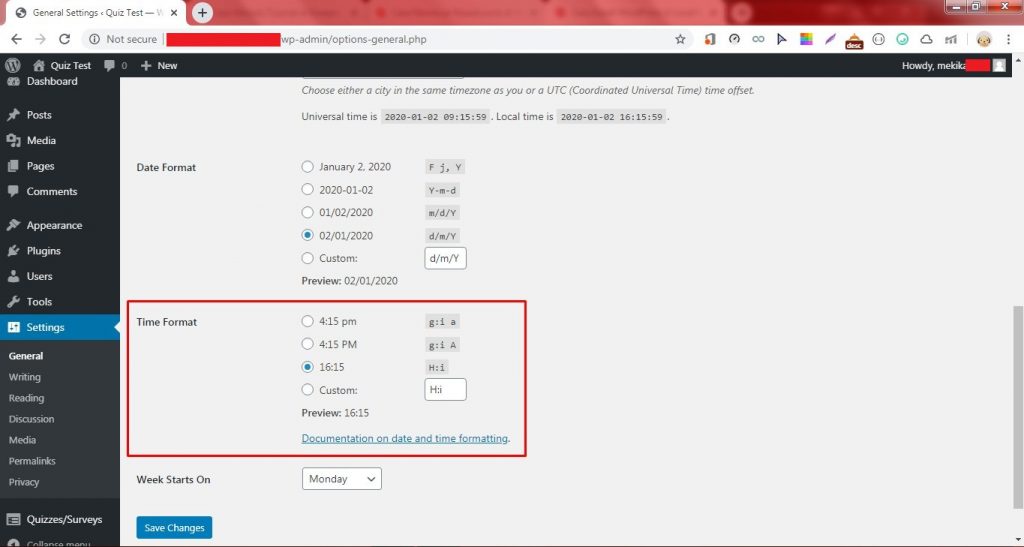Click the WordPress logo in admin bar
The width and height of the screenshot is (1024, 547).
click(x=12, y=65)
